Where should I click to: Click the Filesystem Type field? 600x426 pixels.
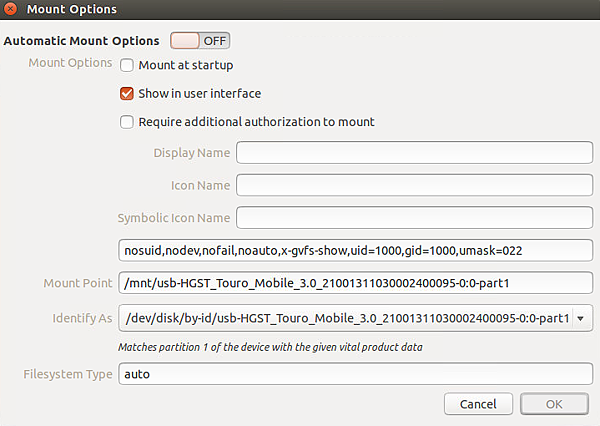tap(355, 374)
